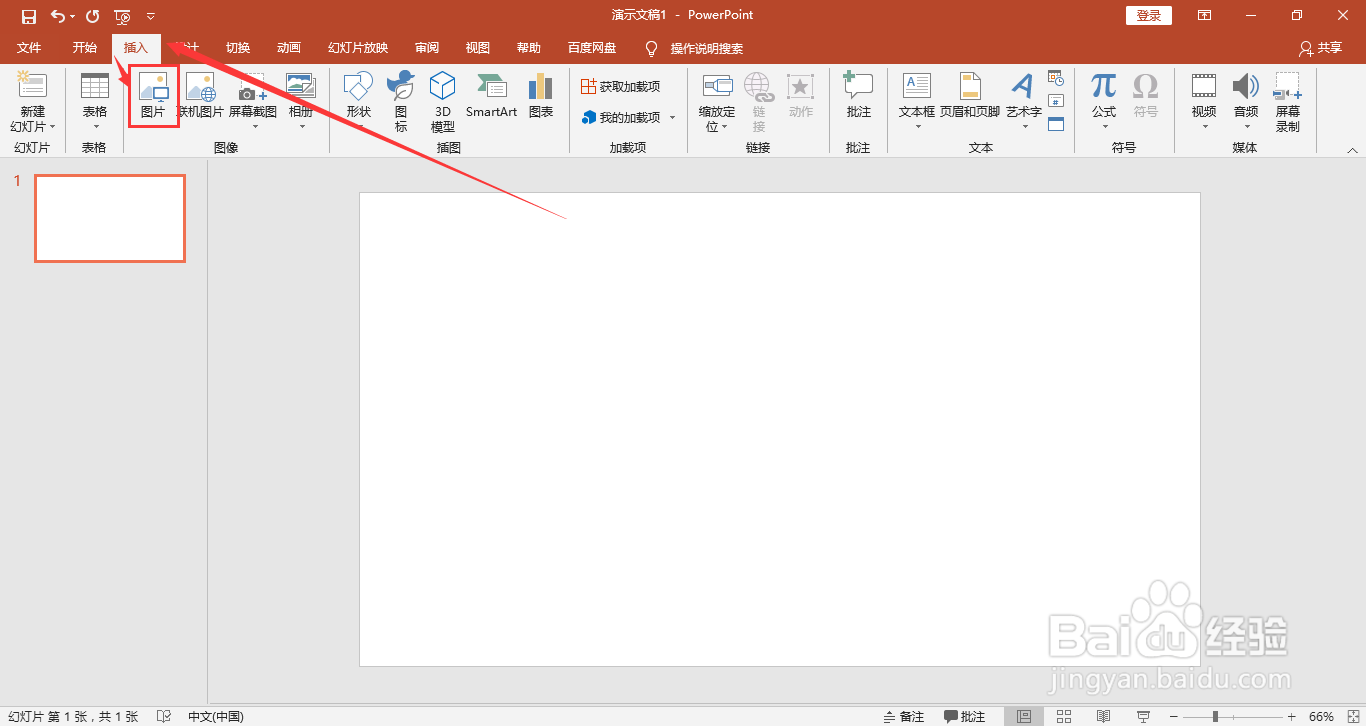
Task: Click the 66% zoom level
Action: coord(1321,716)
